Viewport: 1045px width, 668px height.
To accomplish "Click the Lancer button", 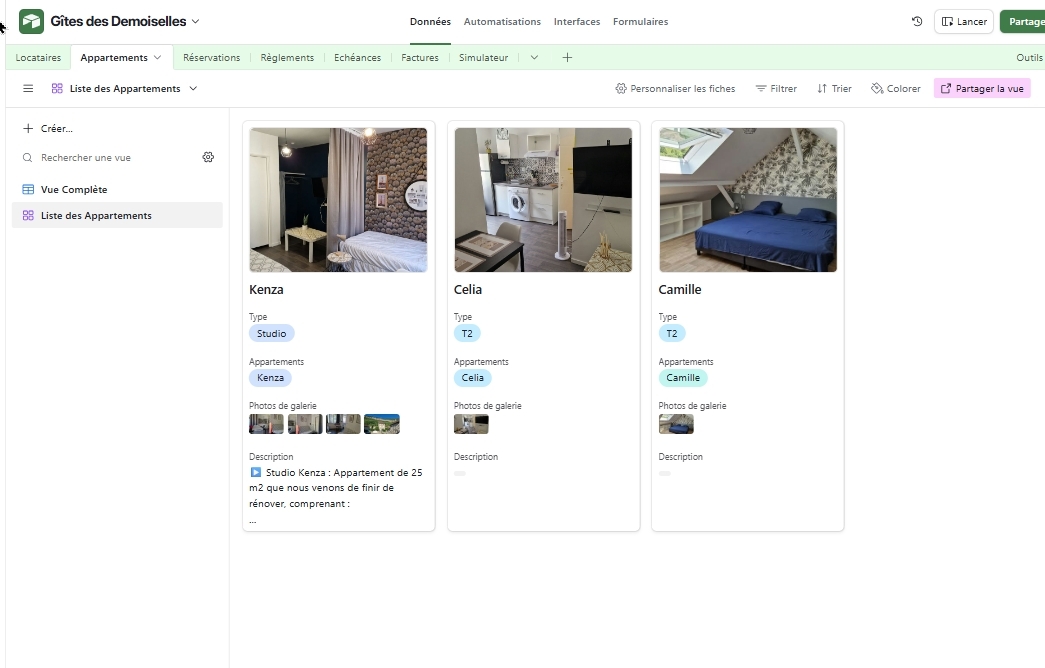I will click(x=964, y=21).
